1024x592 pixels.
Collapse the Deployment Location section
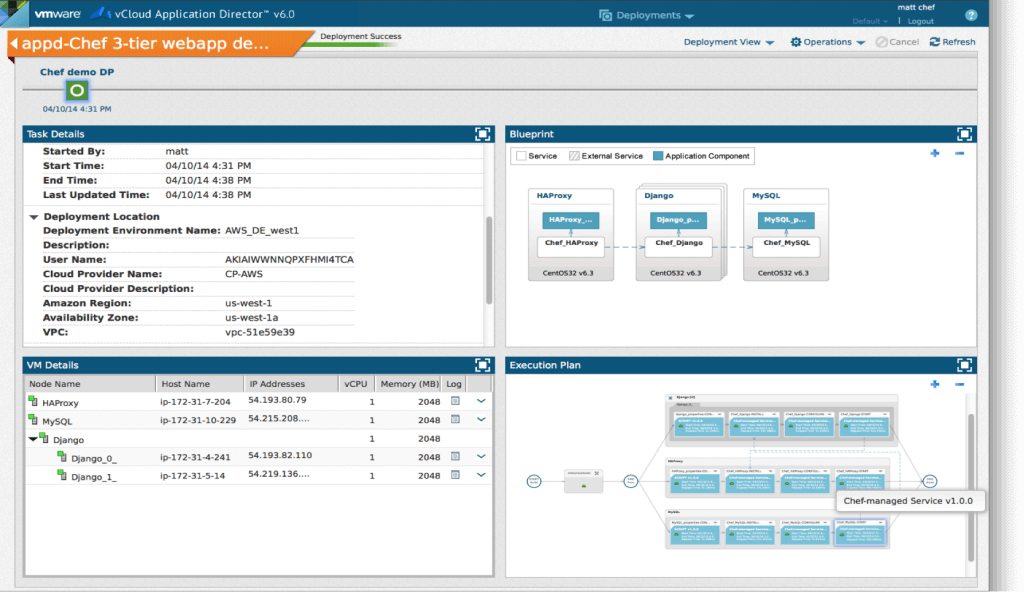pyautogui.click(x=34, y=217)
